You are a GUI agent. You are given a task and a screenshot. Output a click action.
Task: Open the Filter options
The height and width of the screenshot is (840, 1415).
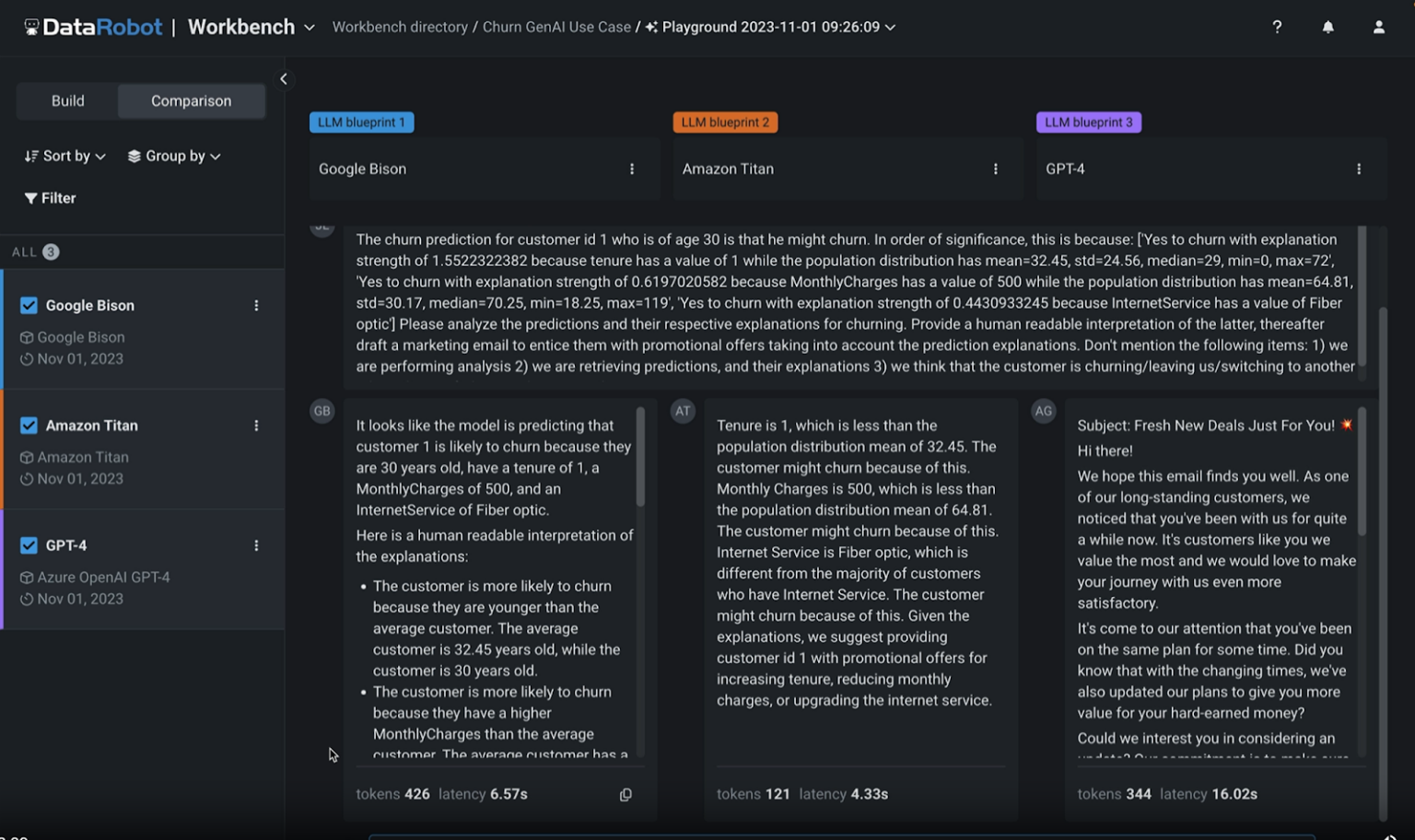coord(48,197)
